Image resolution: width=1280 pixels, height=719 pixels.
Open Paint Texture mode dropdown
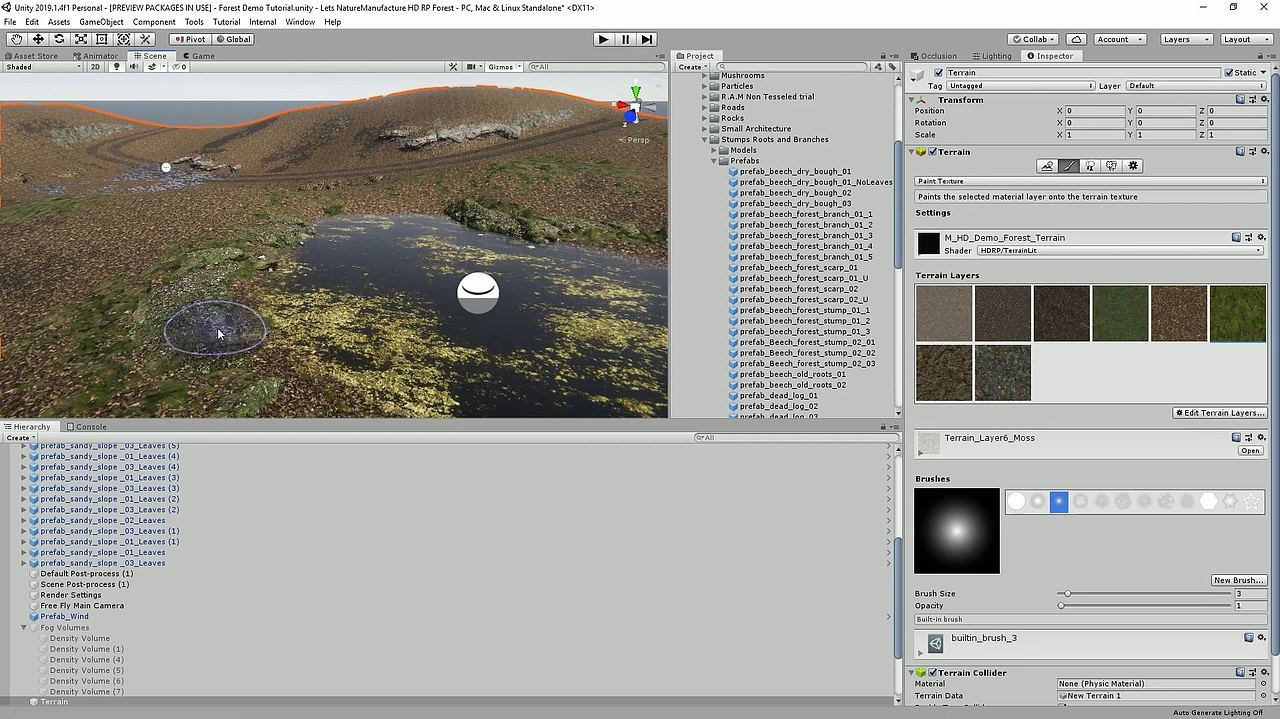[x=1091, y=181]
